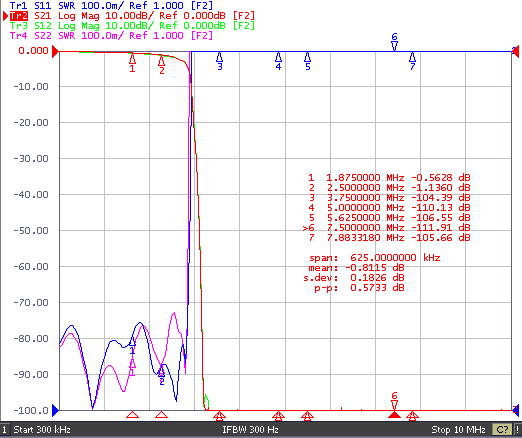Click the red reference level arrow at 0.000
This screenshot has width=522, height=438.
pyautogui.click(x=55, y=51)
